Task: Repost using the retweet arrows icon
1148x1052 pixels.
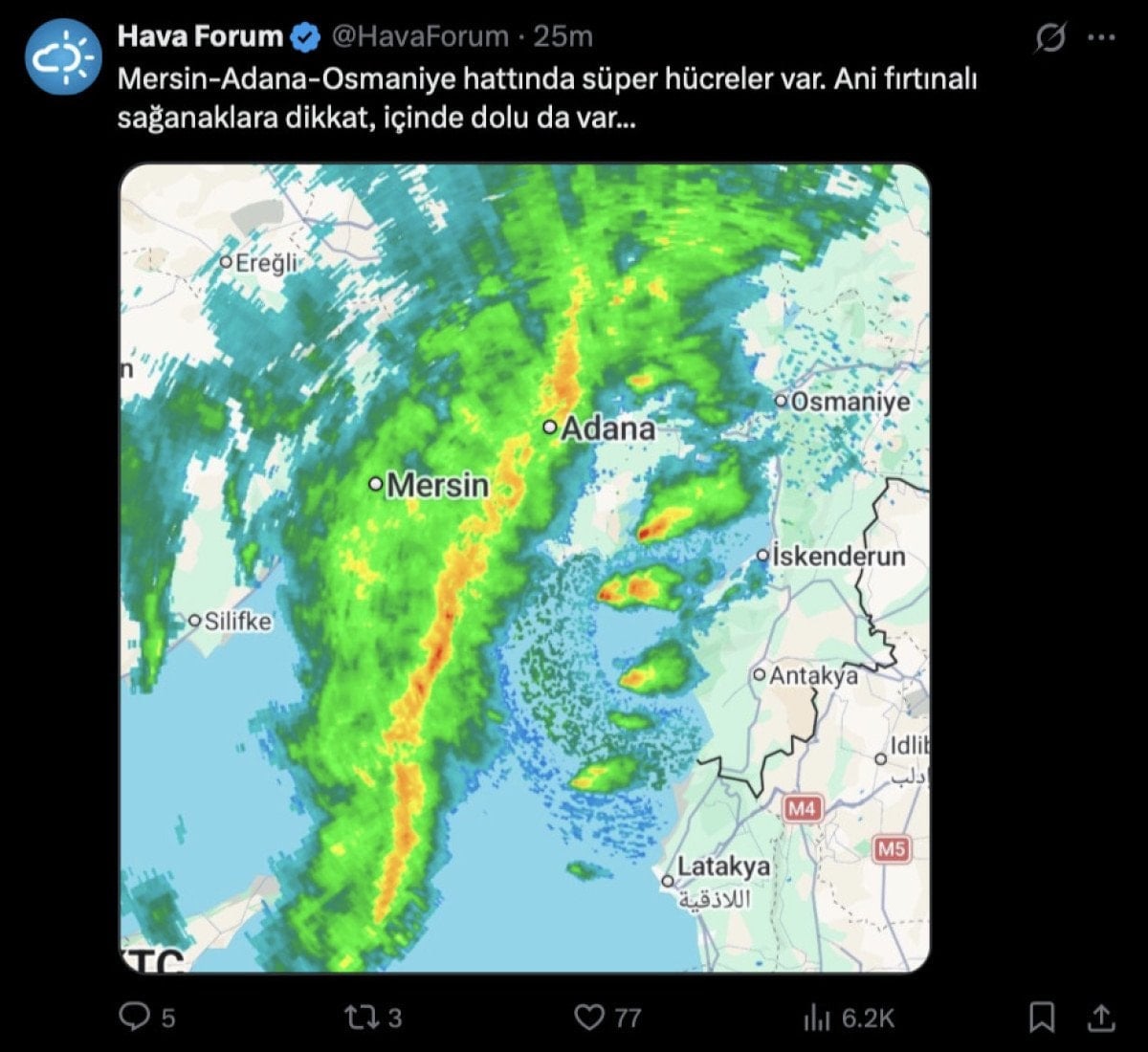Action: pyautogui.click(x=359, y=1017)
